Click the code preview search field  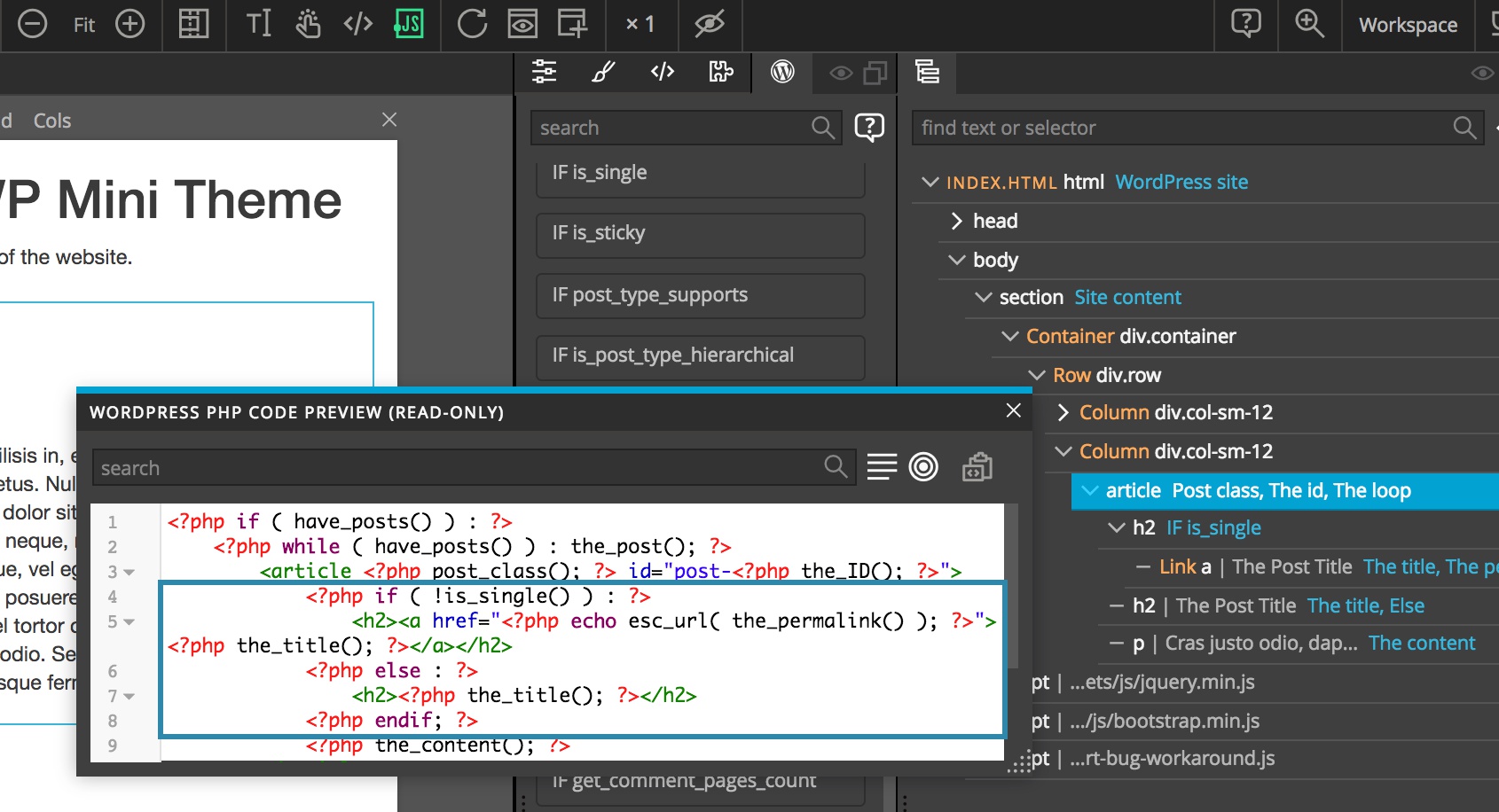coord(474,467)
